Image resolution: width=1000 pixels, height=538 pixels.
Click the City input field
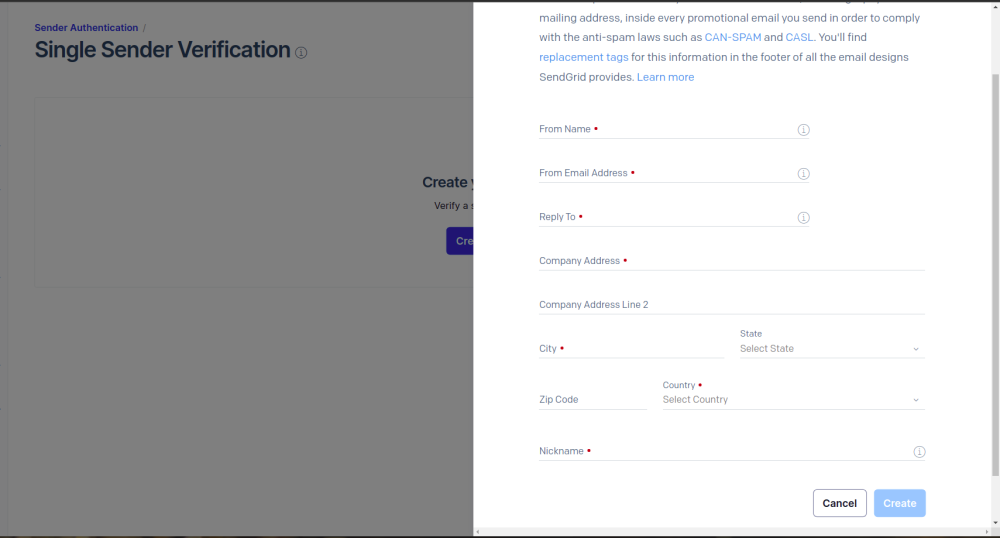630,349
